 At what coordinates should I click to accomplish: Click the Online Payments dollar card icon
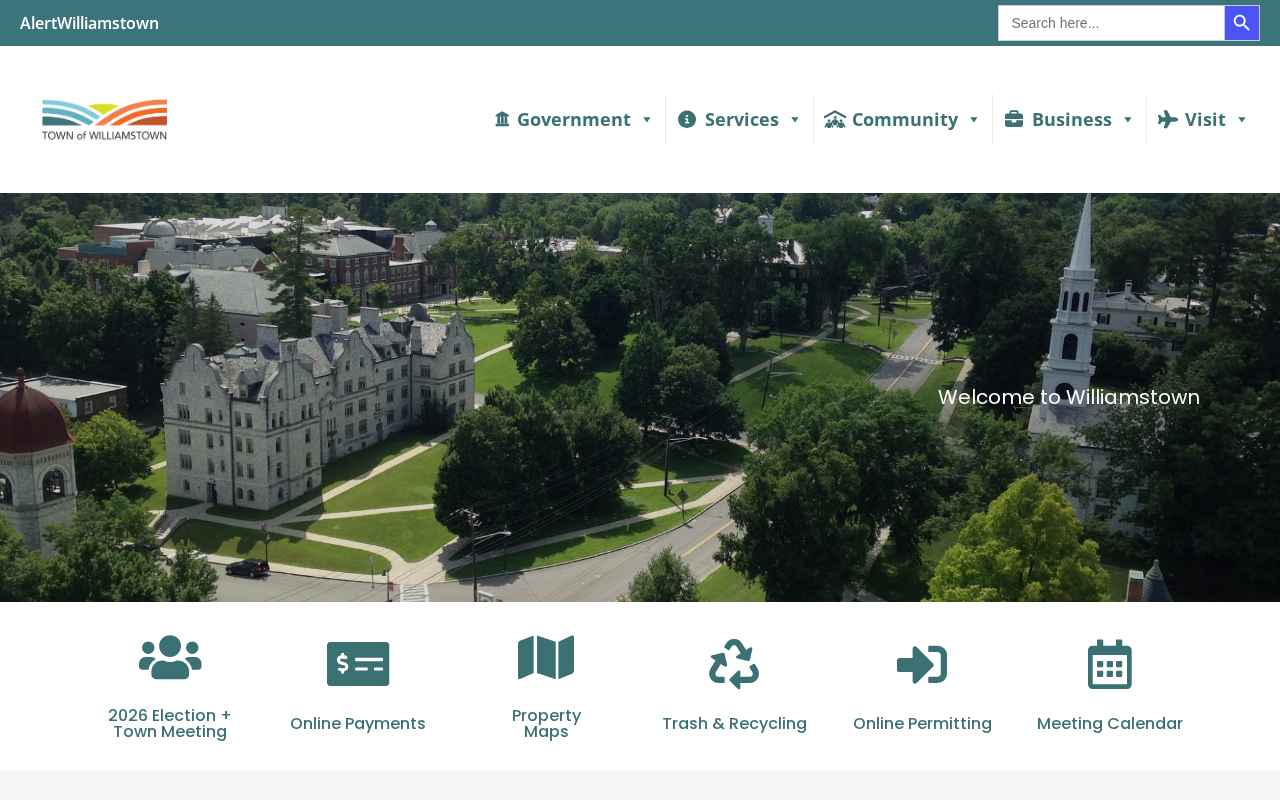(x=358, y=664)
